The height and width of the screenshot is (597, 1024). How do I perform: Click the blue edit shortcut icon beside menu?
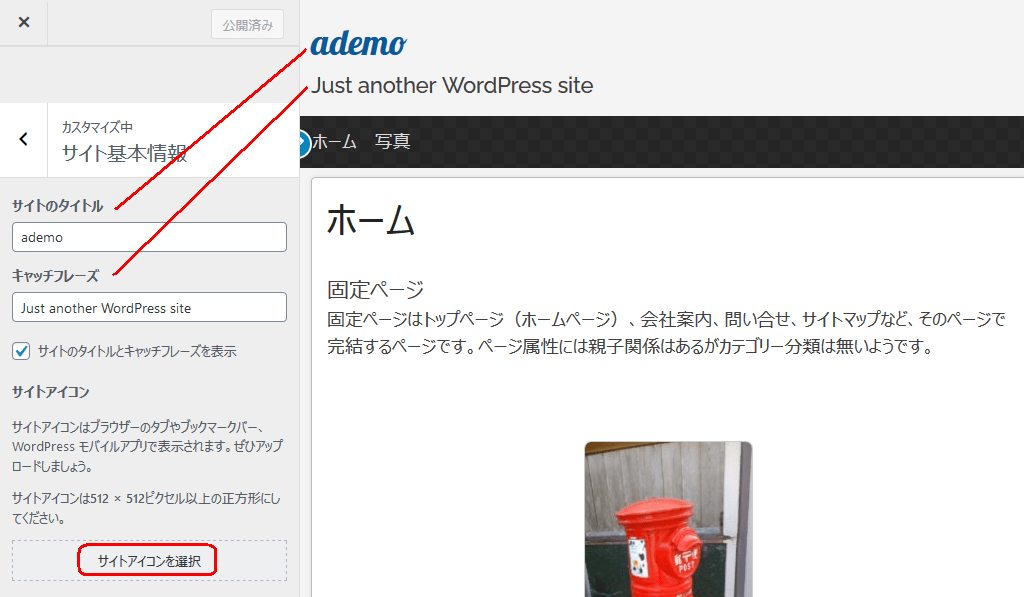303,144
